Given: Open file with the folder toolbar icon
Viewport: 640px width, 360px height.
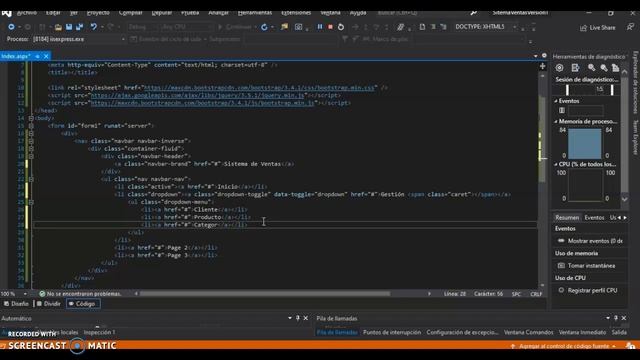Looking at the screenshot, I should [x=58, y=27].
